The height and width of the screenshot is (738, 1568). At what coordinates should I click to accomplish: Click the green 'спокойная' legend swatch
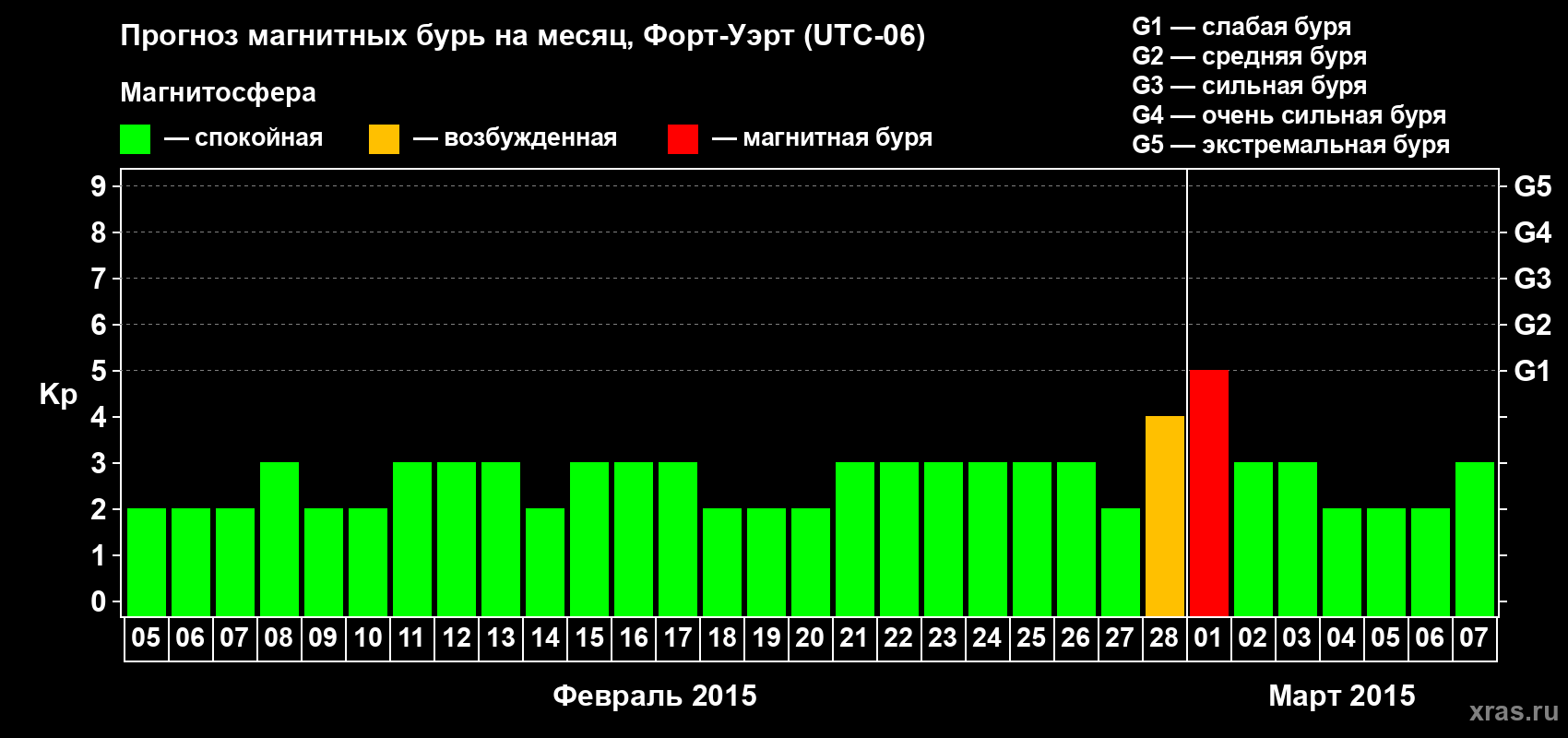click(x=135, y=139)
